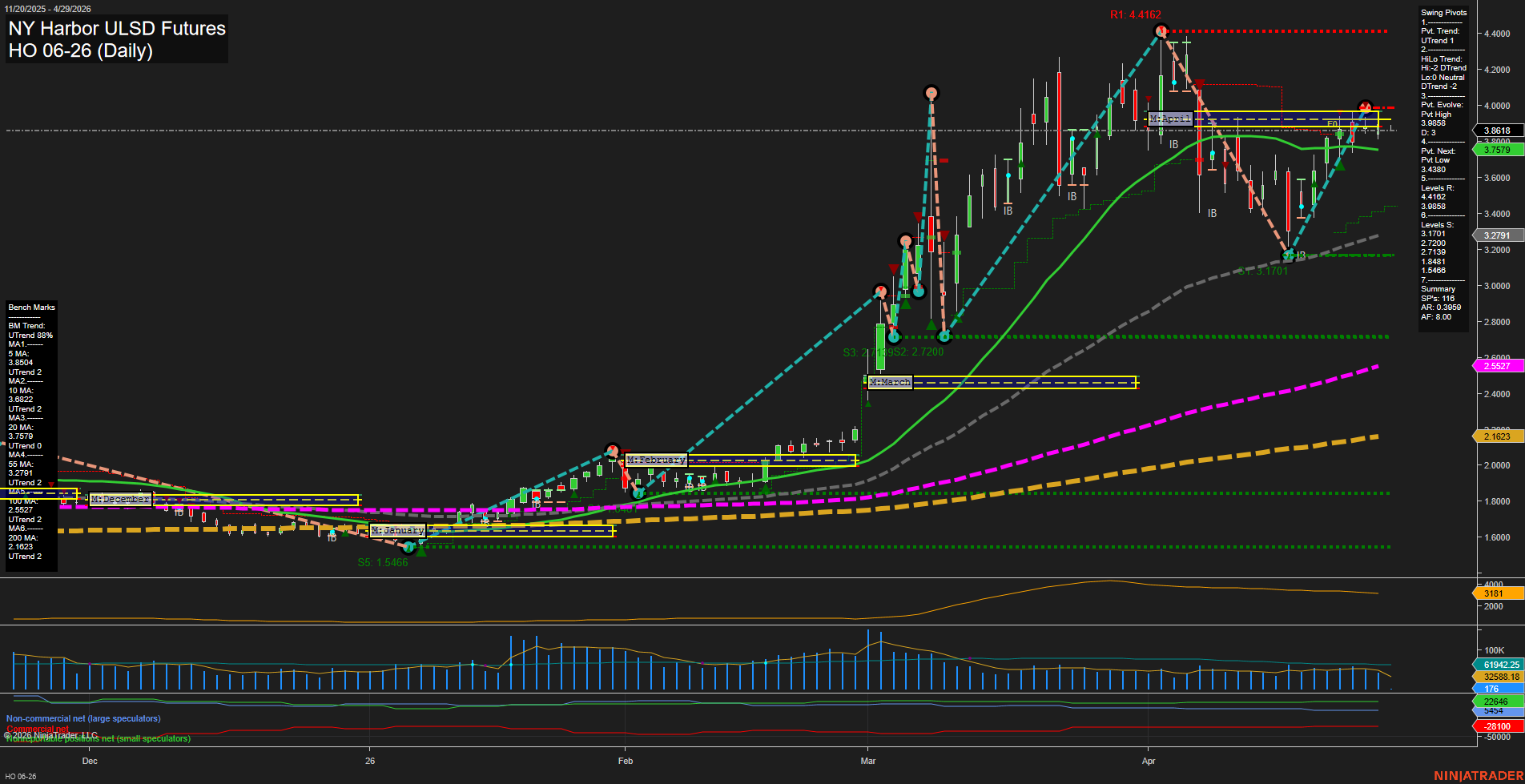Select the M:April monthly level label
Image resolution: width=1525 pixels, height=784 pixels.
(1170, 119)
